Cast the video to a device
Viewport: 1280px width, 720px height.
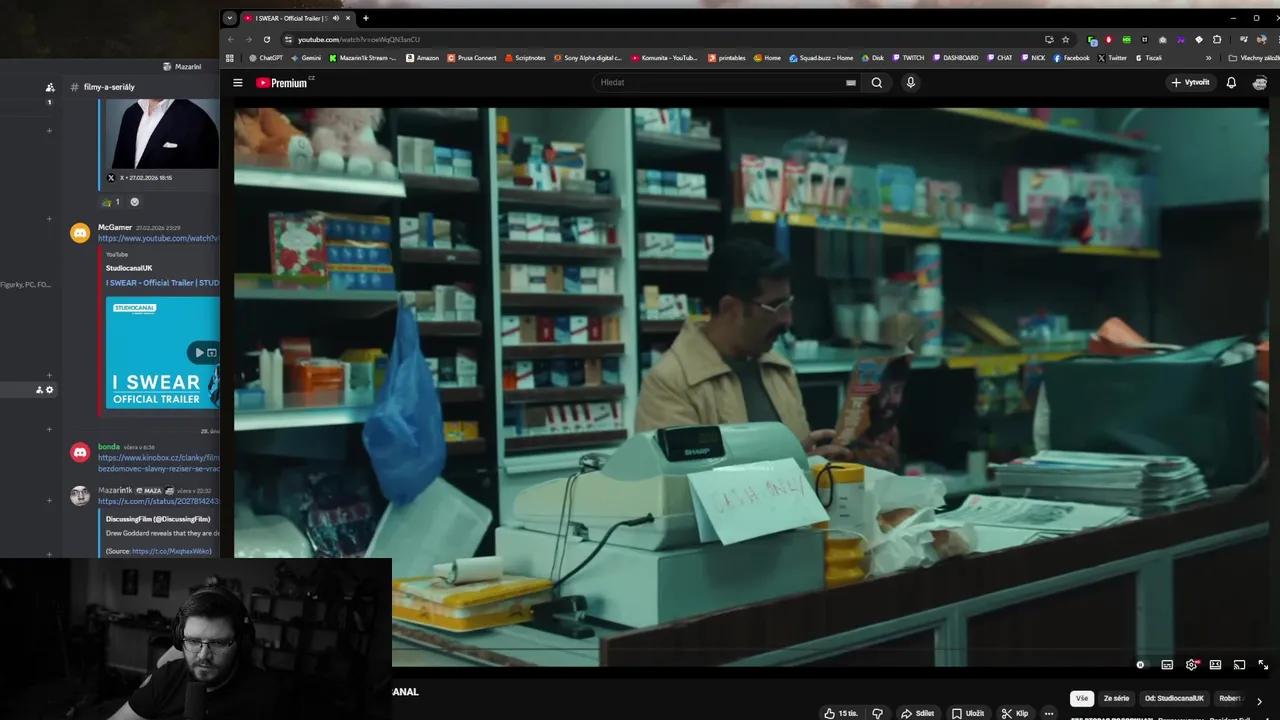click(1239, 665)
